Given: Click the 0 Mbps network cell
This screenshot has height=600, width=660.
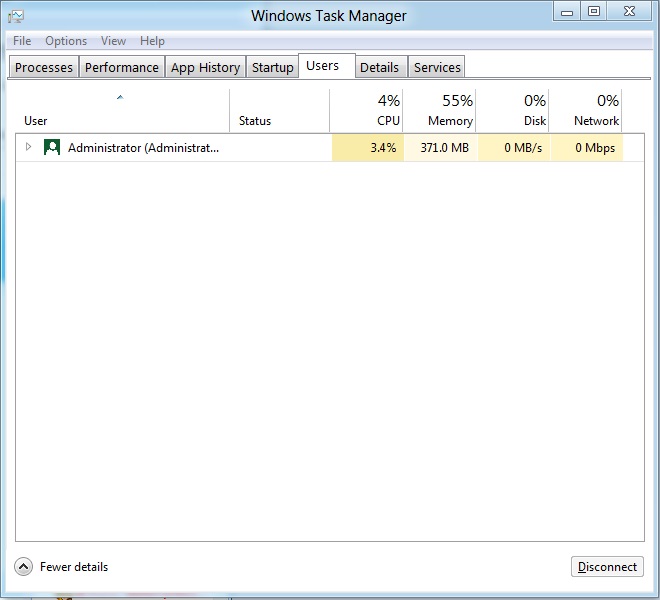Looking at the screenshot, I should [587, 148].
